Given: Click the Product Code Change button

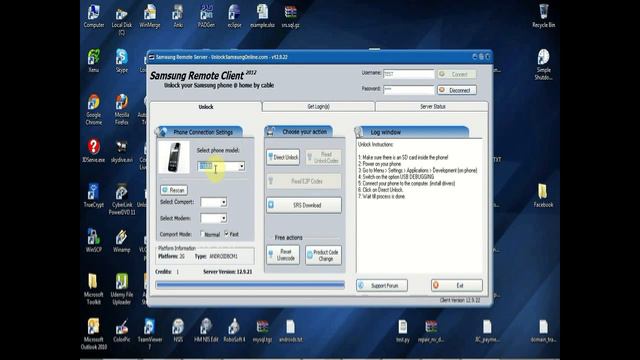Looking at the screenshot, I should coord(323,255).
